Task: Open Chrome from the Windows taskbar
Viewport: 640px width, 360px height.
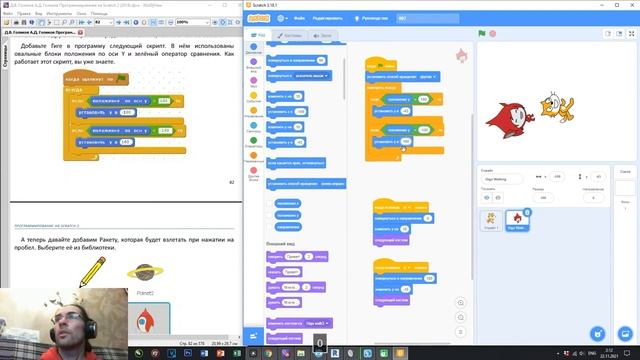Action: [269, 353]
